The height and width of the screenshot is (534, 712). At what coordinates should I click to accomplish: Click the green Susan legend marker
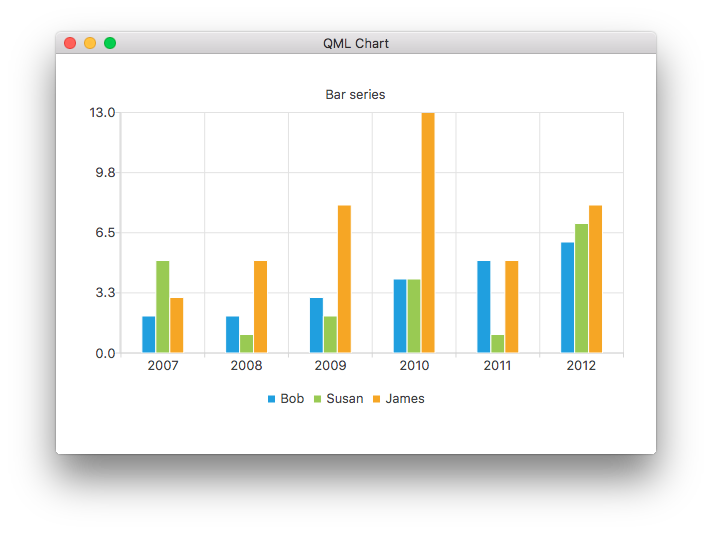click(x=317, y=399)
